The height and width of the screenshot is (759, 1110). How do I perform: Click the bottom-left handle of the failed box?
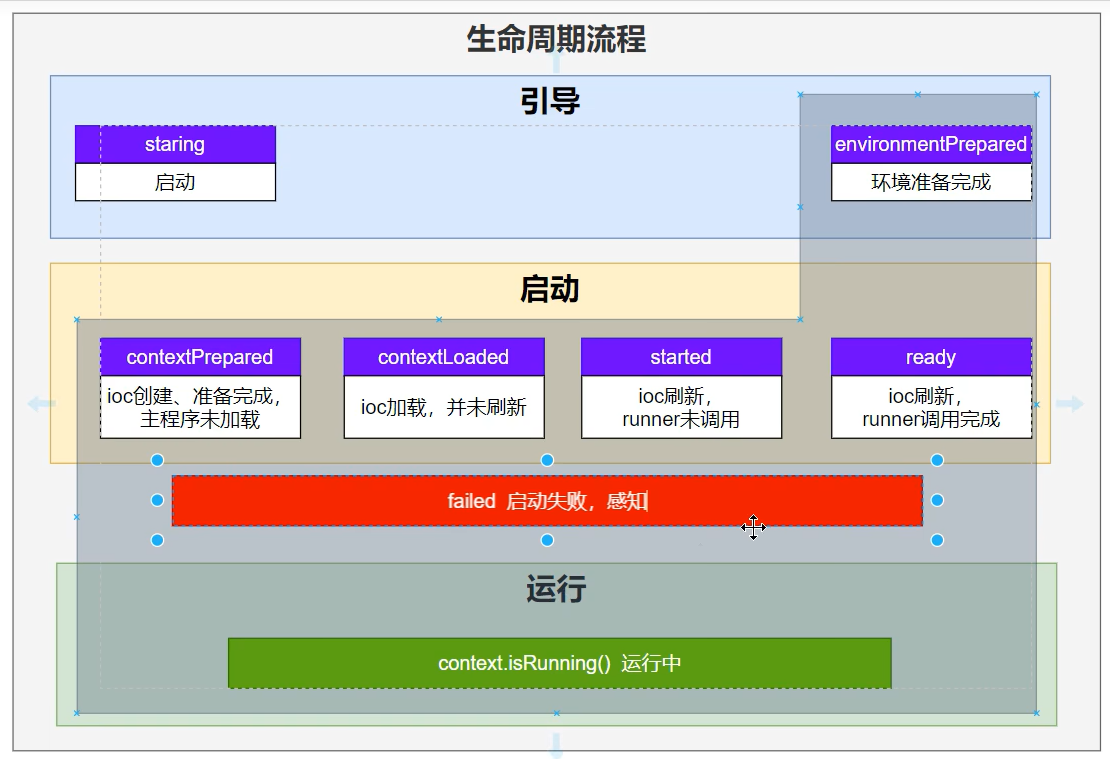point(157,540)
